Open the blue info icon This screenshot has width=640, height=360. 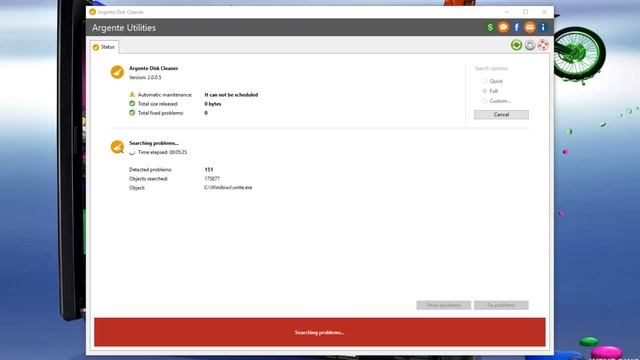(x=543, y=27)
